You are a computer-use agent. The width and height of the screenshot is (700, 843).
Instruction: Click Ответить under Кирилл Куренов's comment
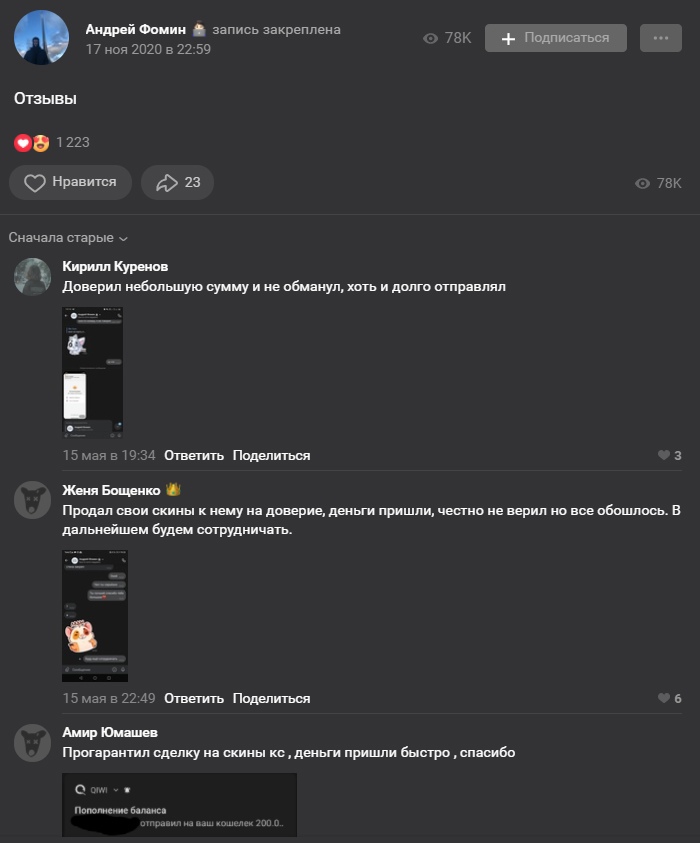point(194,455)
